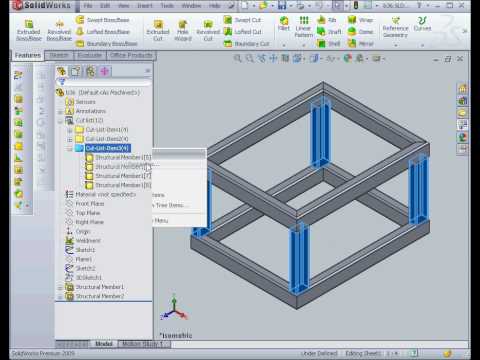Screen dimensions: 480x360
Task: Open the Linear Pattern dropdown arrow
Action: (304, 45)
